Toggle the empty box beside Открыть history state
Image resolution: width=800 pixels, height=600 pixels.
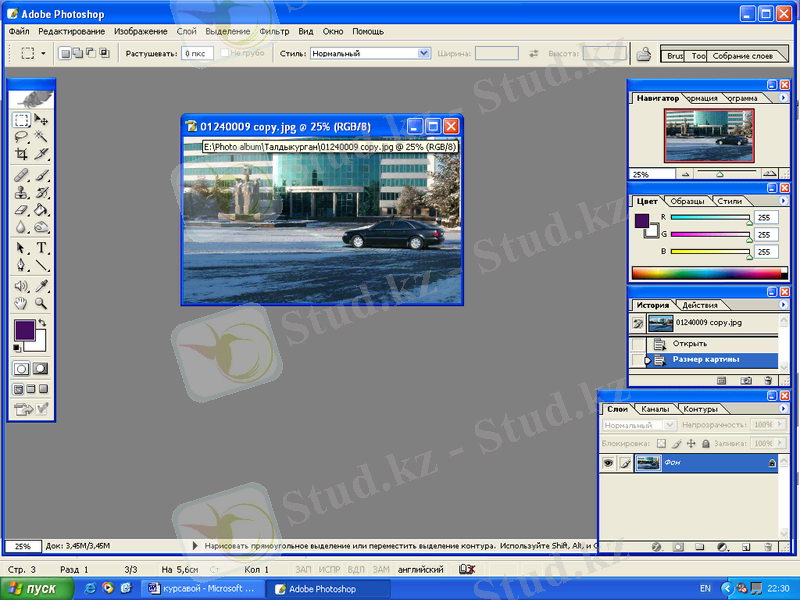point(637,343)
